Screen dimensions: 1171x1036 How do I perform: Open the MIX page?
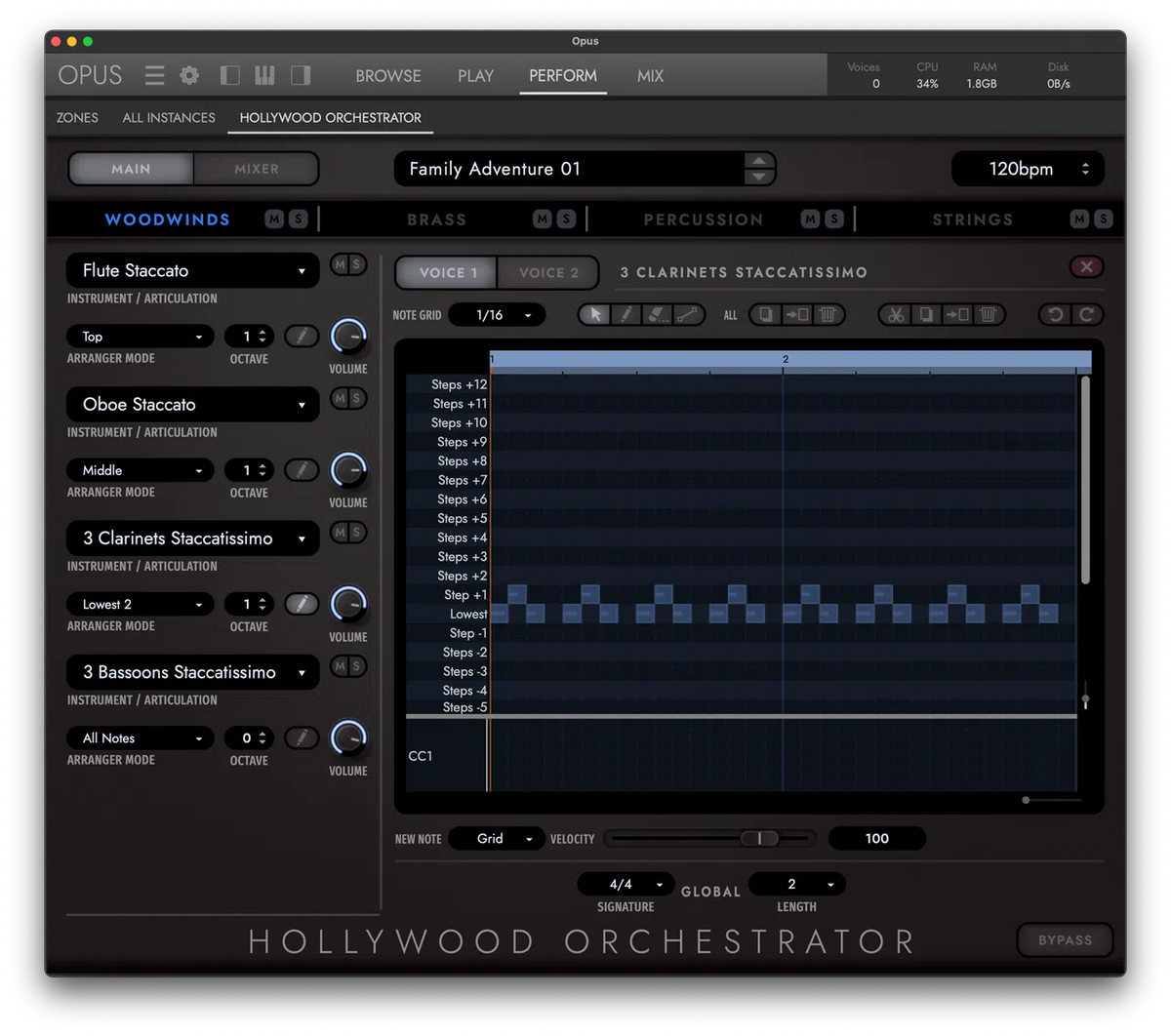pos(649,75)
